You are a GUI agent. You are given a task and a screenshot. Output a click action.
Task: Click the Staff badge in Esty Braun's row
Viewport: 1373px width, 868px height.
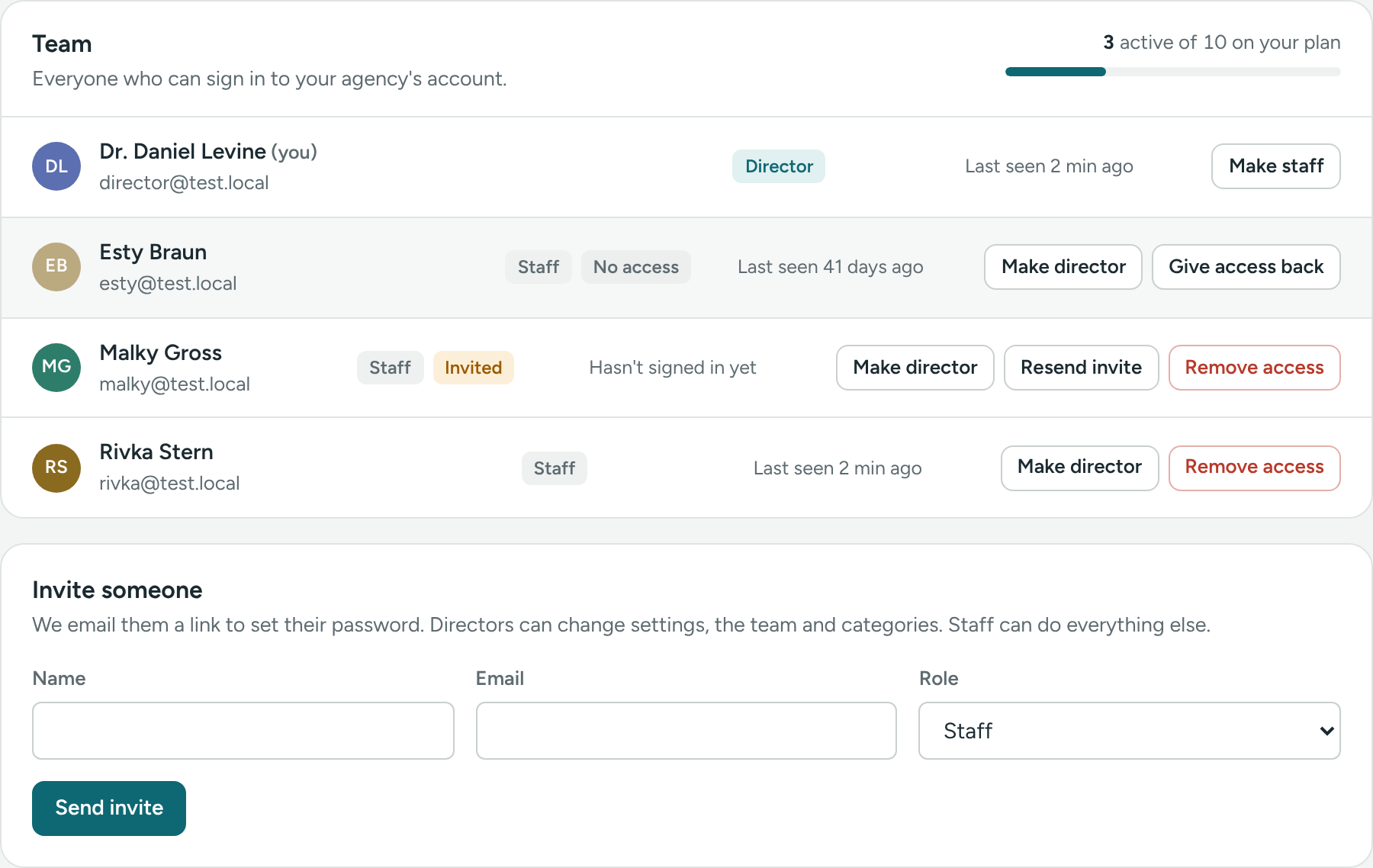[539, 267]
